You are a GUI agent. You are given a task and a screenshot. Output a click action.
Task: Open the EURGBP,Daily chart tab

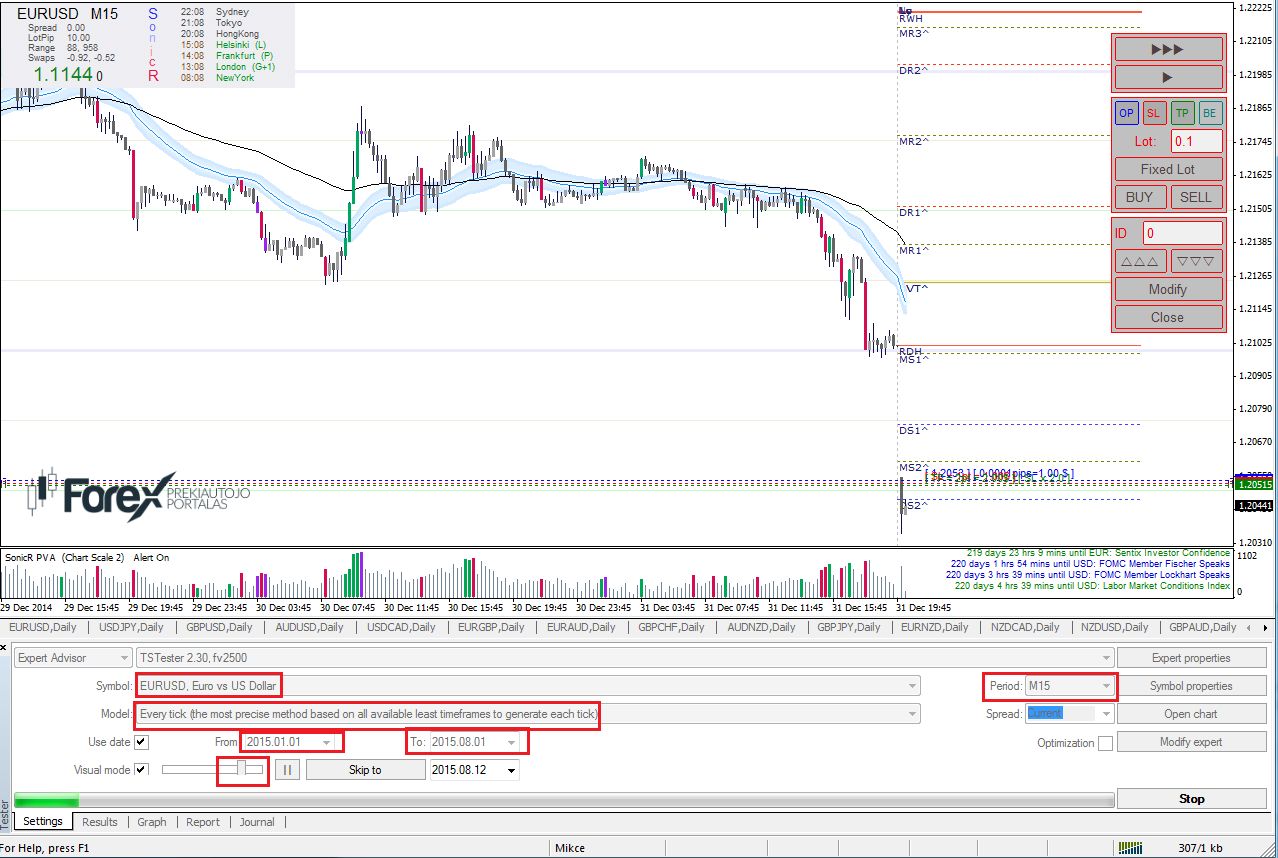tap(491, 627)
